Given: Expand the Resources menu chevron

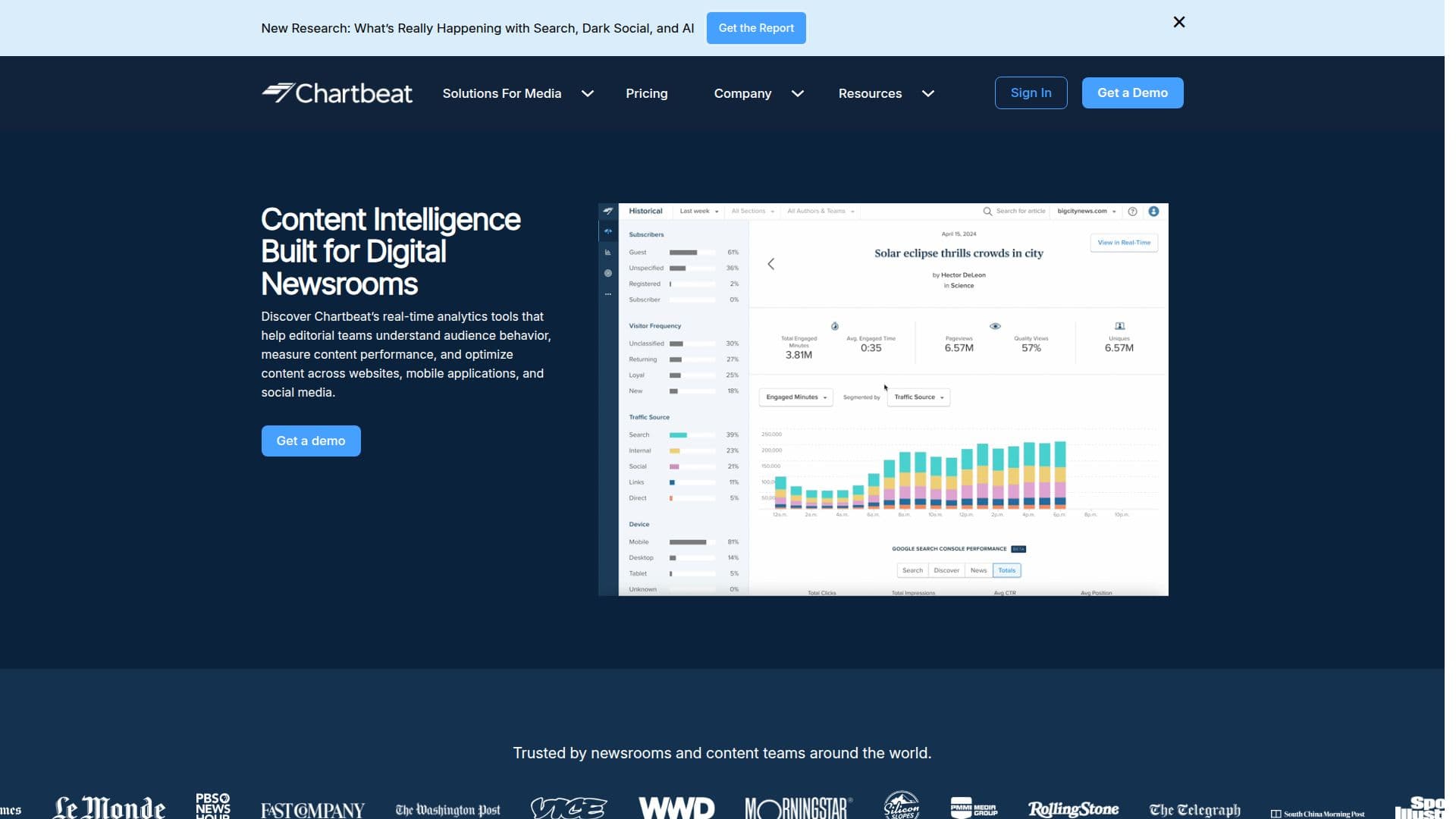Looking at the screenshot, I should [x=927, y=93].
